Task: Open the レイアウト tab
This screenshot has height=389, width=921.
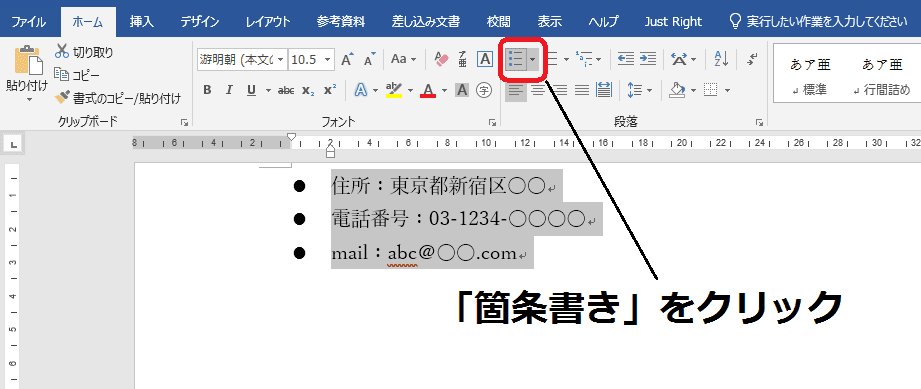Action: 268,22
